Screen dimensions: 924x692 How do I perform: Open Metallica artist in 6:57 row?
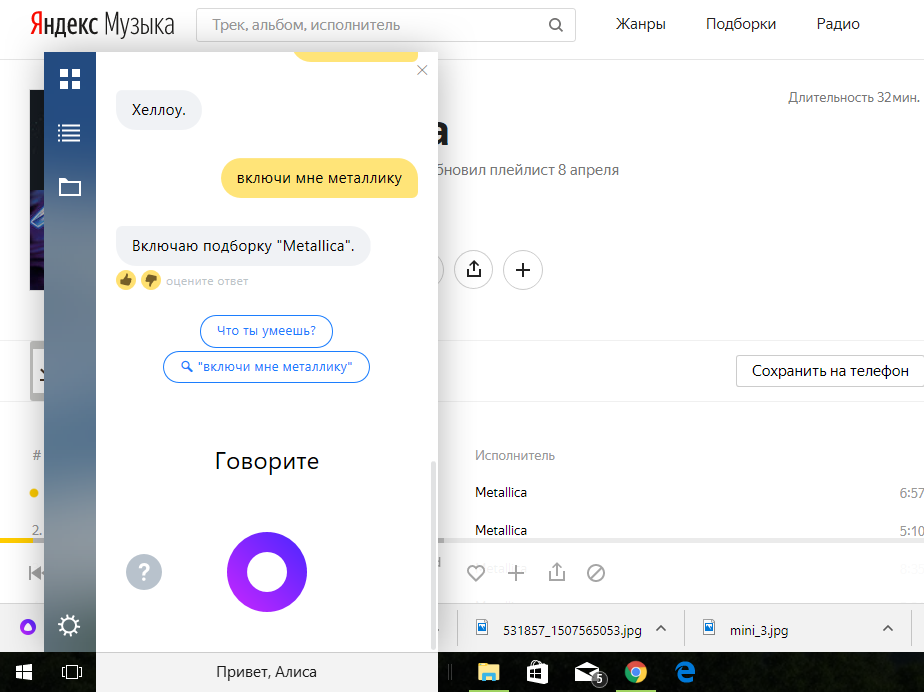tap(501, 493)
